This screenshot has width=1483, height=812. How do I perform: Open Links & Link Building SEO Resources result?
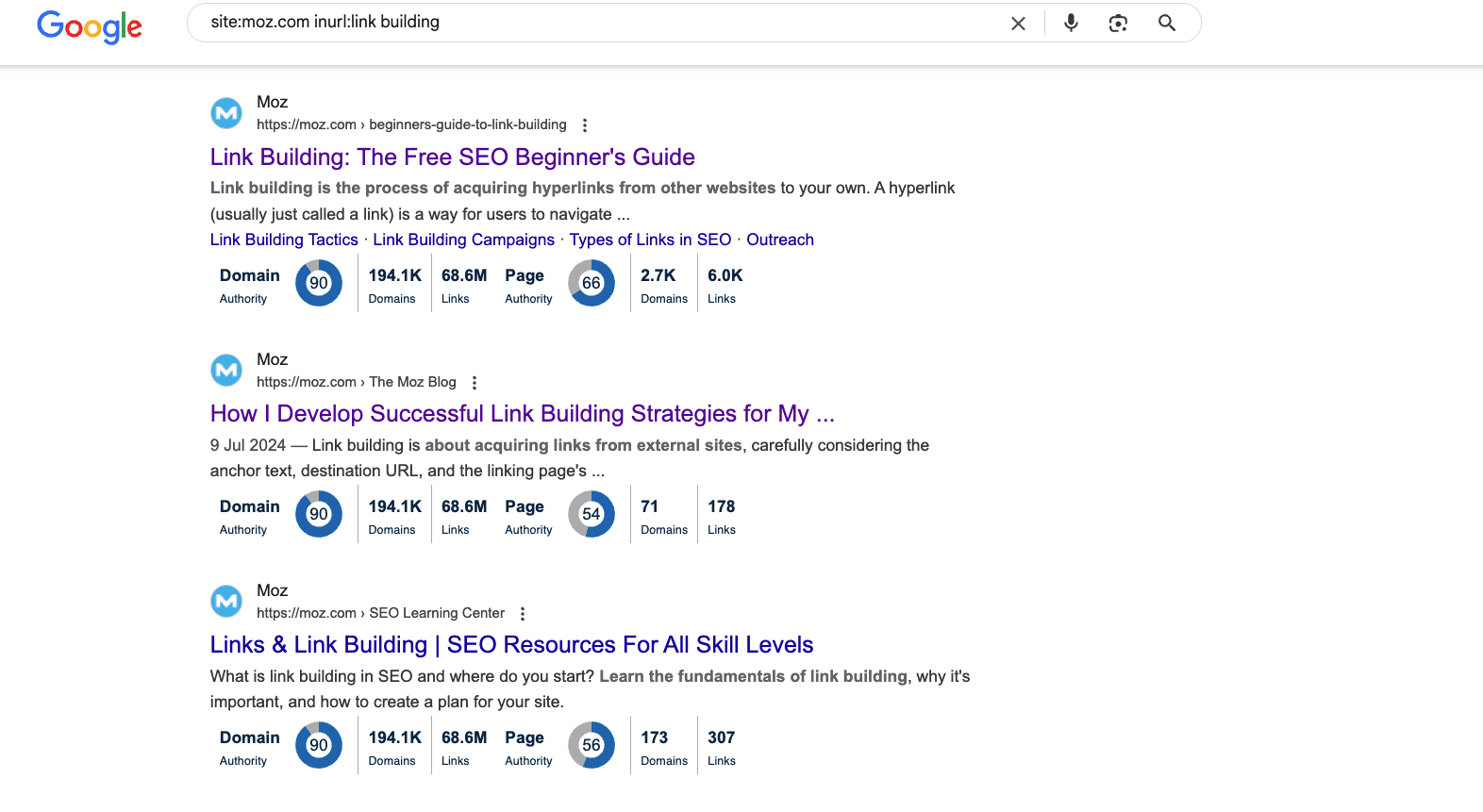coord(511,645)
